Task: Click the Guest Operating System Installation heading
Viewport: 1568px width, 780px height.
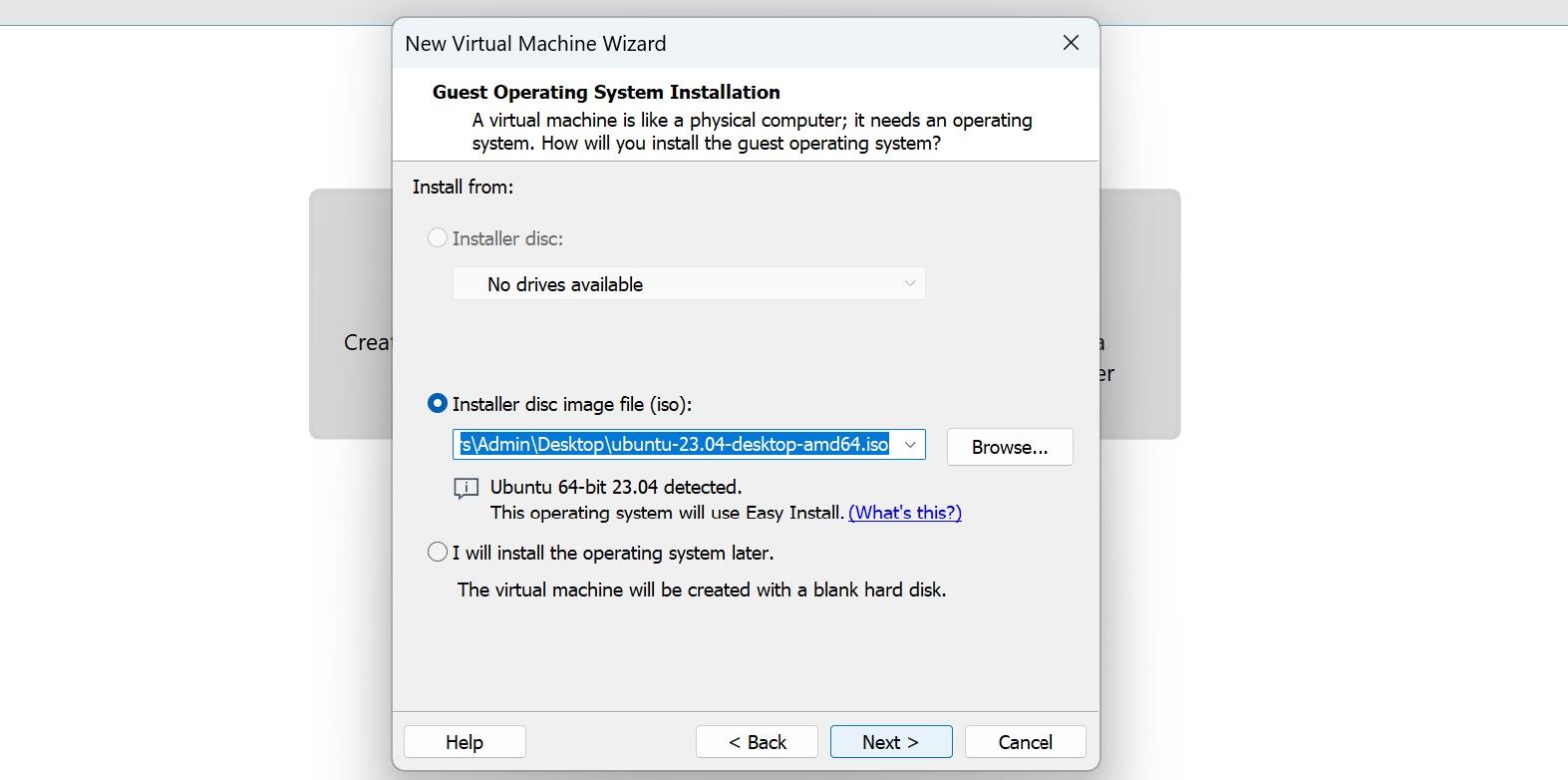Action: point(606,92)
